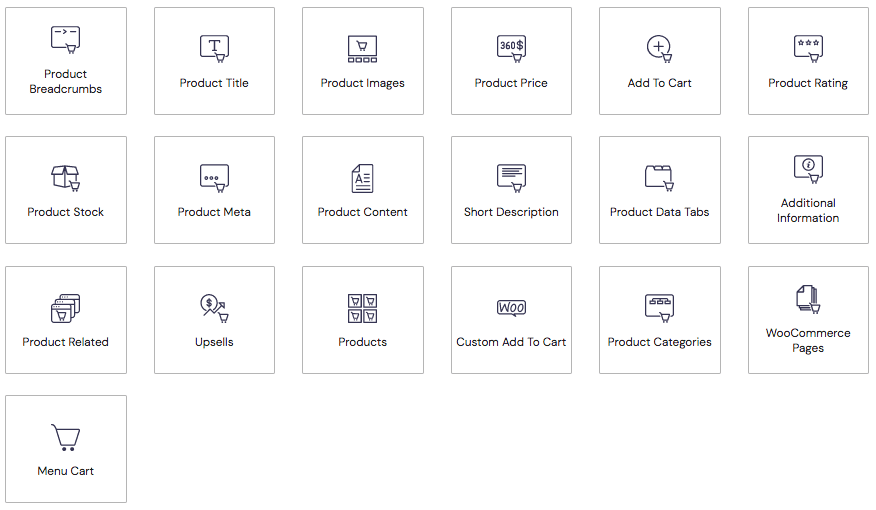Choose the Product Images widget icon
876x510 pixels.
point(362,48)
